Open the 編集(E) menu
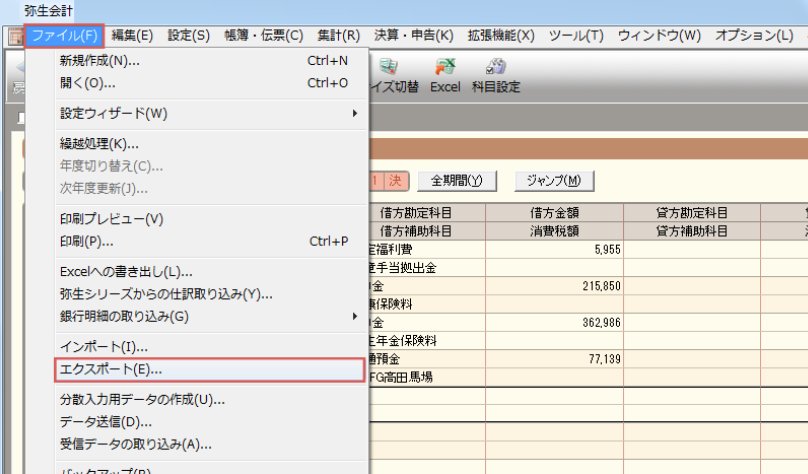 click(132, 36)
